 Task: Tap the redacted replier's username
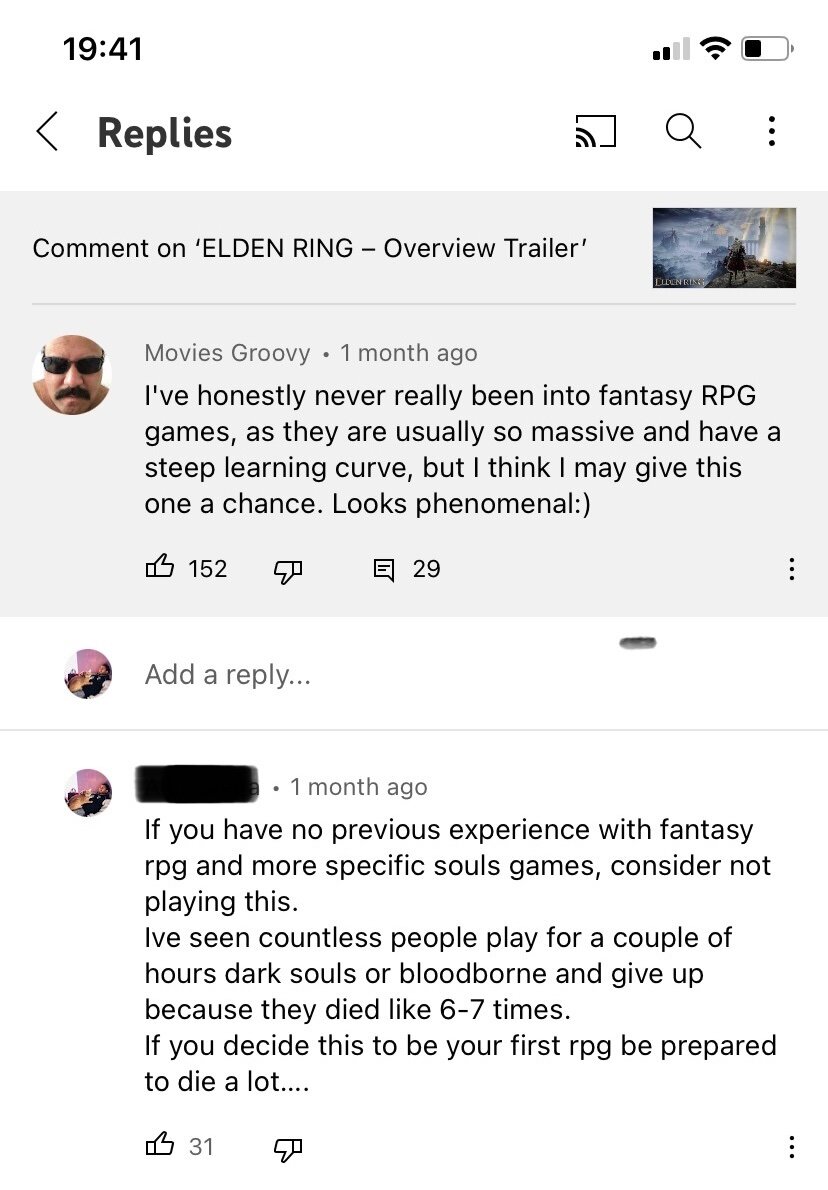197,785
